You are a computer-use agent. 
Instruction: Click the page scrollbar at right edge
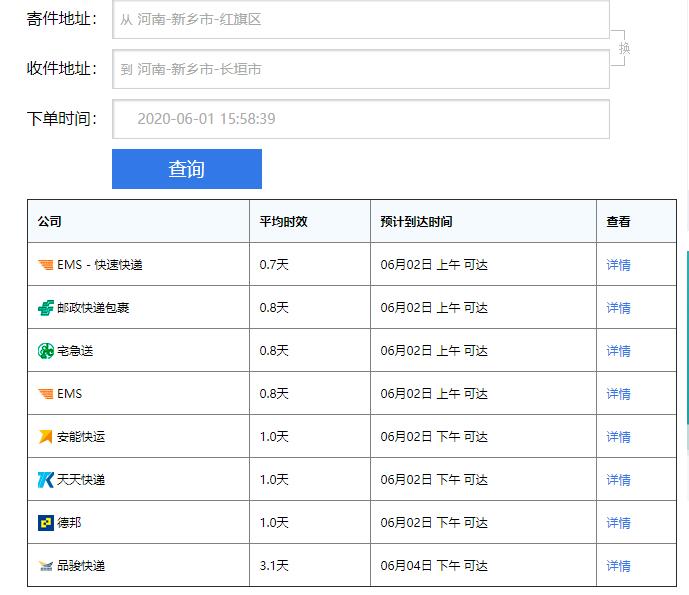pos(687,338)
